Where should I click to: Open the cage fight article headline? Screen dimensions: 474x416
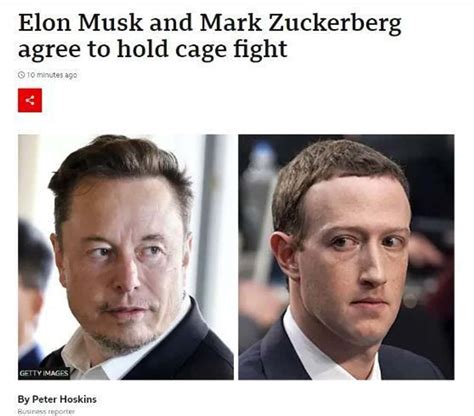[x=210, y=36]
